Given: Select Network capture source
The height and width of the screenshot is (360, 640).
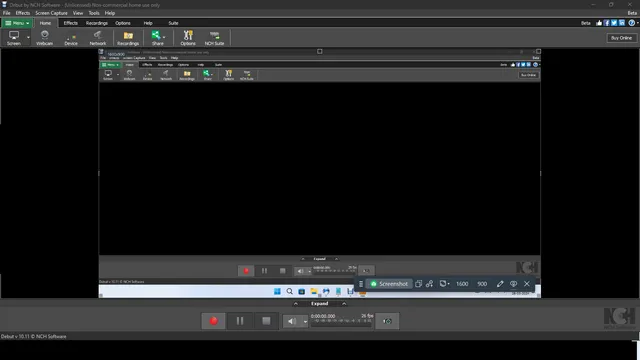Looking at the screenshot, I should click(98, 38).
